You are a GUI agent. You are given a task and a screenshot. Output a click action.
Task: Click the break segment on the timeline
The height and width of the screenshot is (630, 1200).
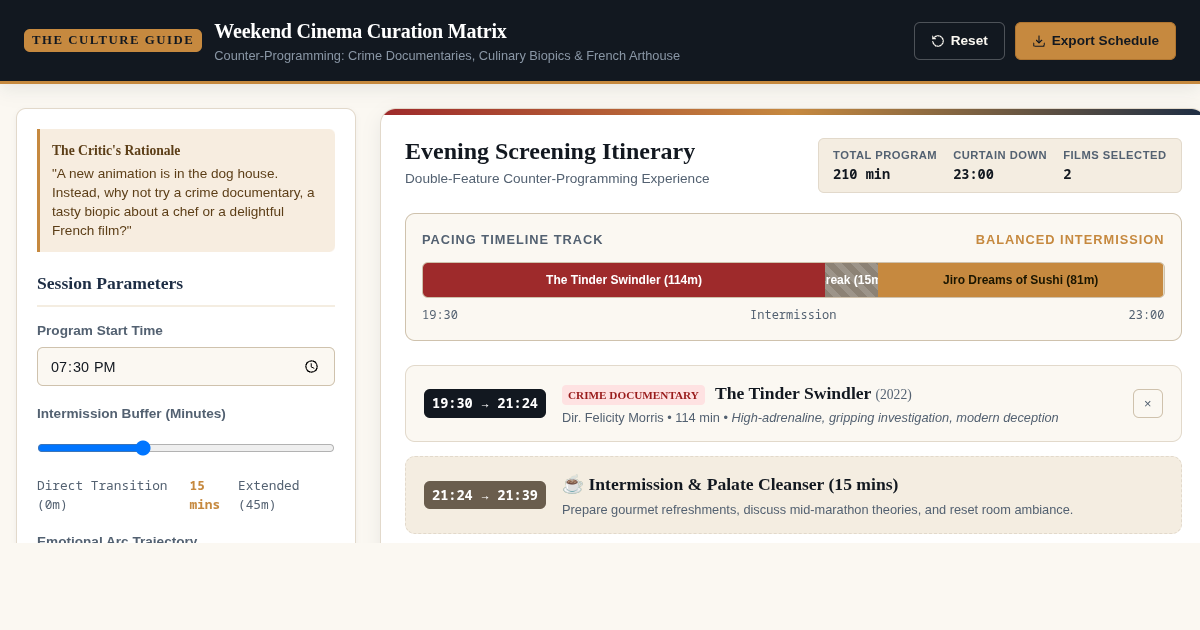click(851, 280)
